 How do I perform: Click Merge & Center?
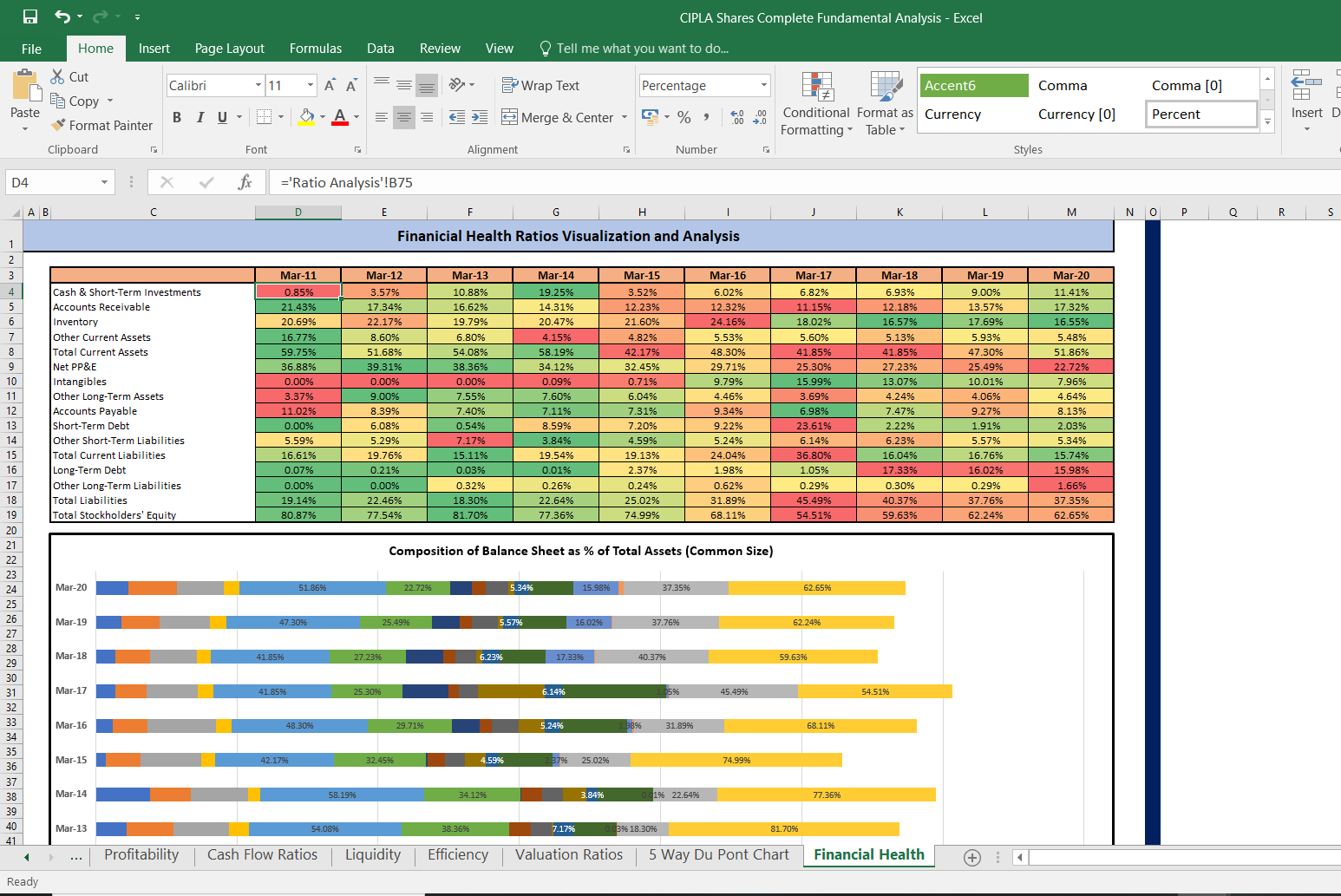pyautogui.click(x=558, y=117)
